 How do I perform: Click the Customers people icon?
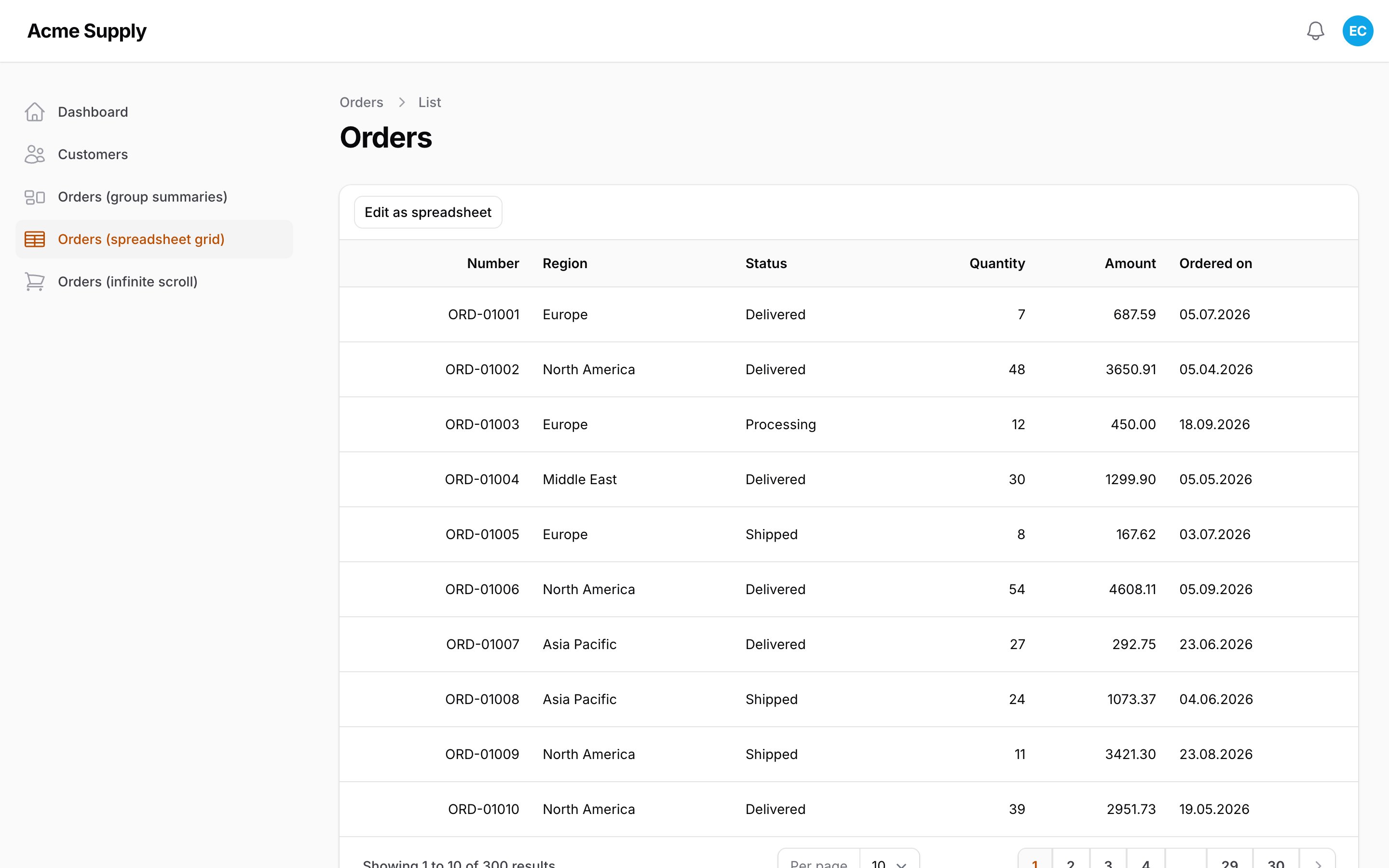pos(34,154)
